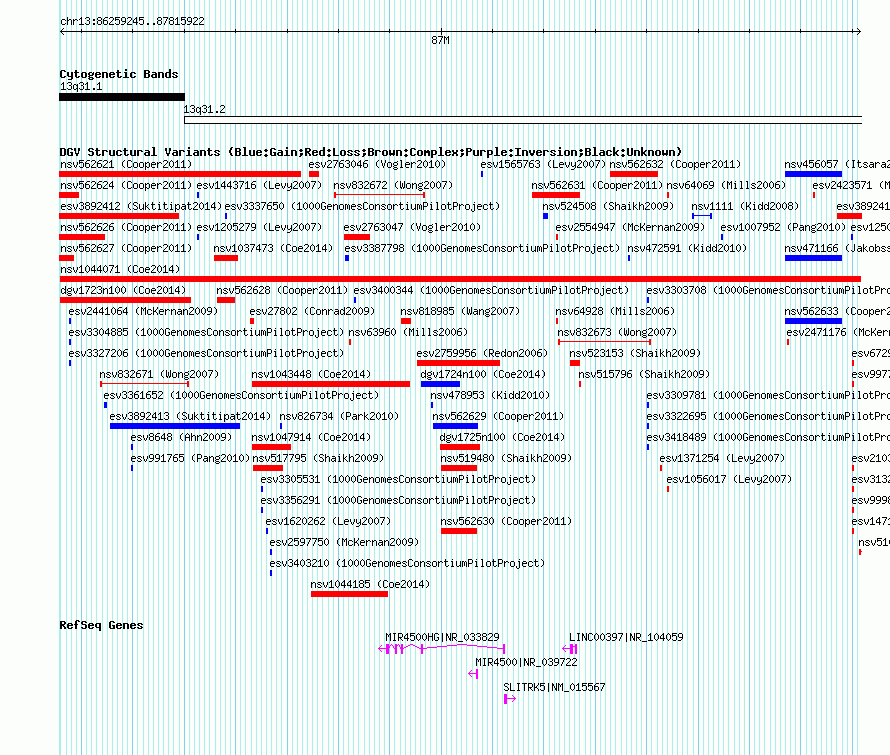The height and width of the screenshot is (755, 890).
Task: Open nsv818985 (Wang2007) variant
Action: pyautogui.click(x=460, y=312)
